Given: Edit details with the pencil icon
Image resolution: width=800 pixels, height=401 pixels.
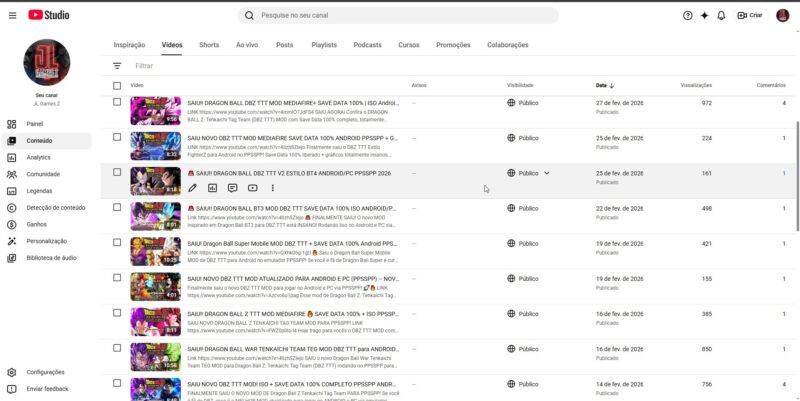Looking at the screenshot, I should pyautogui.click(x=192, y=188).
